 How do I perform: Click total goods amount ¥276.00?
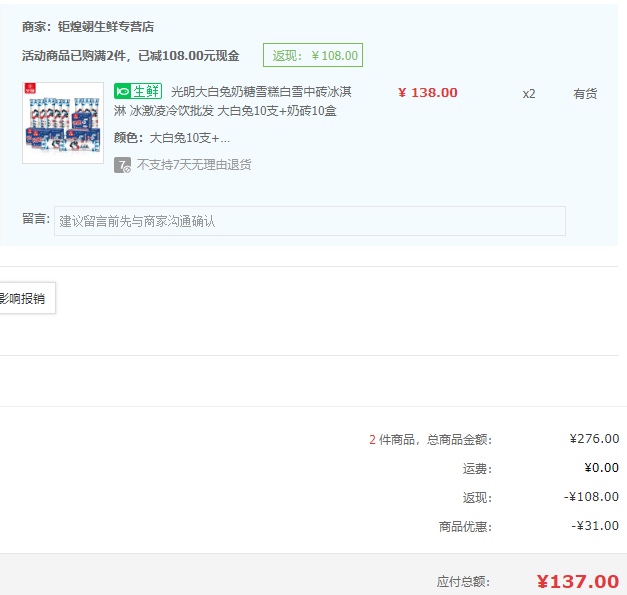pyautogui.click(x=594, y=439)
